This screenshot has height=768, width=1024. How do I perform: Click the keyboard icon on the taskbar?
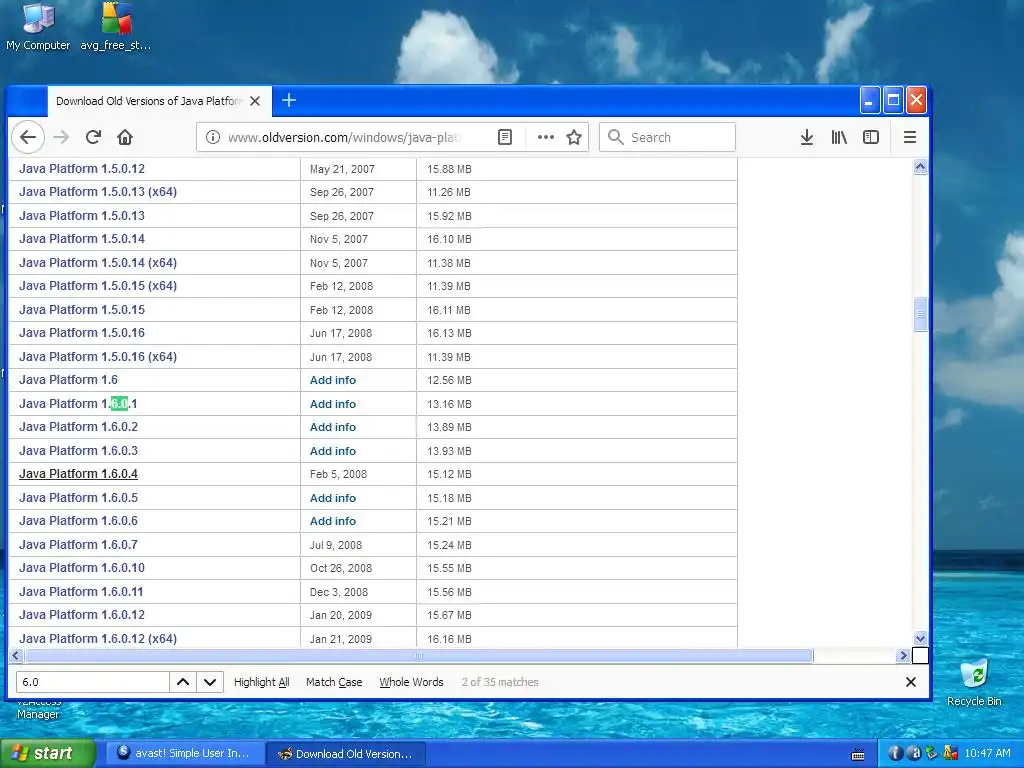tap(858, 755)
